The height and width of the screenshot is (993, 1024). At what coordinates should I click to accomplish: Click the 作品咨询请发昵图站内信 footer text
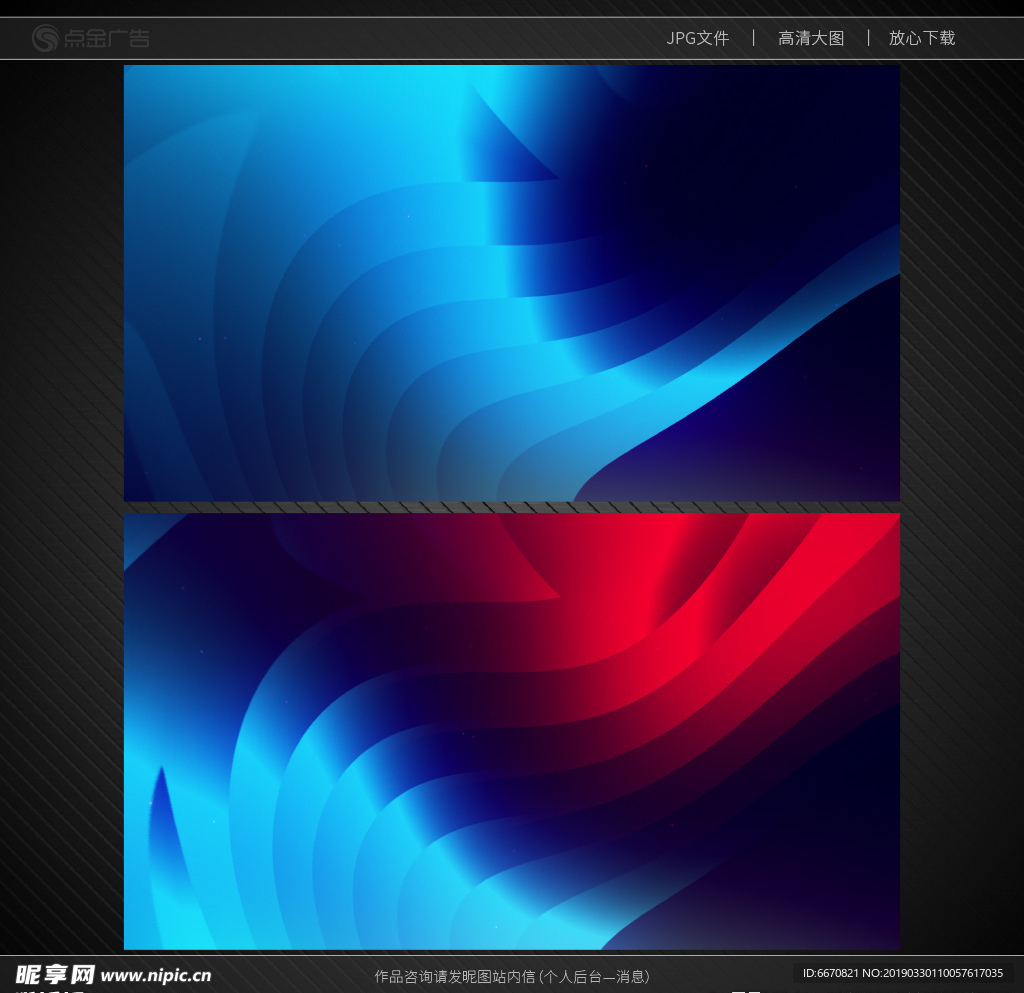[455, 976]
